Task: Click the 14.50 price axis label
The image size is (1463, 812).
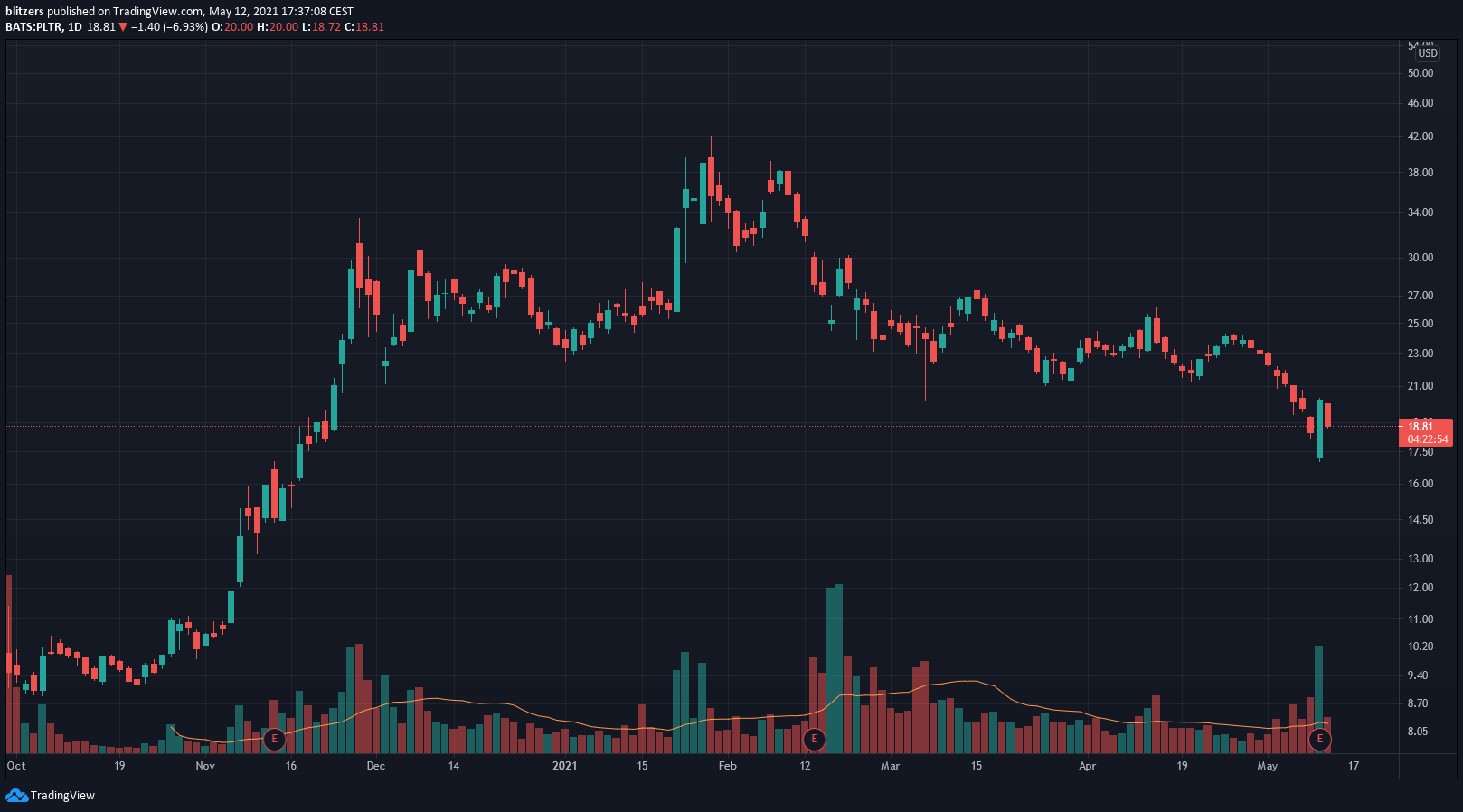Action: coord(1421,520)
